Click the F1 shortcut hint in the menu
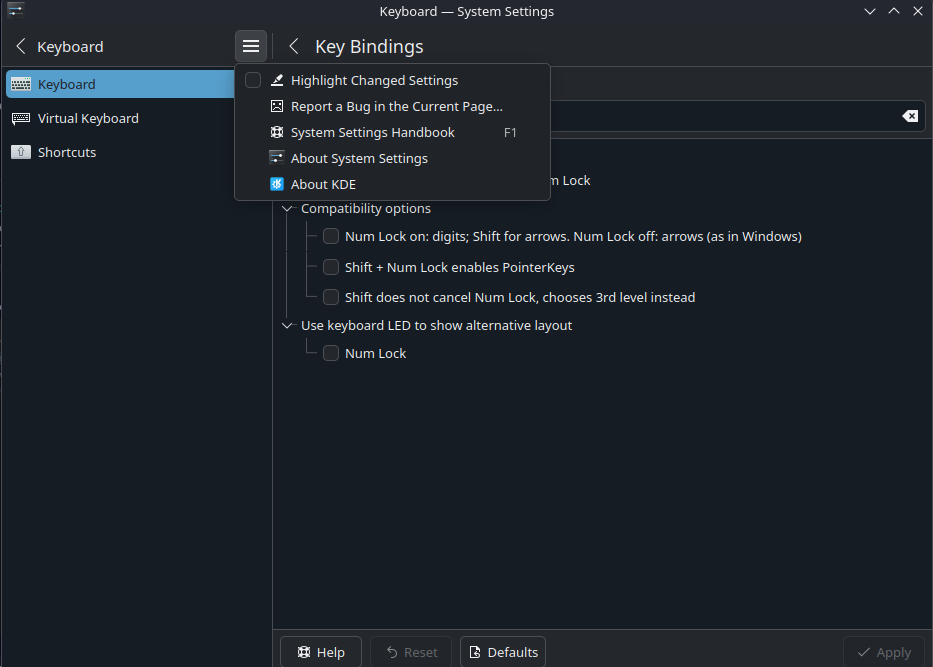Screen dimensions: 933x667 [x=510, y=133]
